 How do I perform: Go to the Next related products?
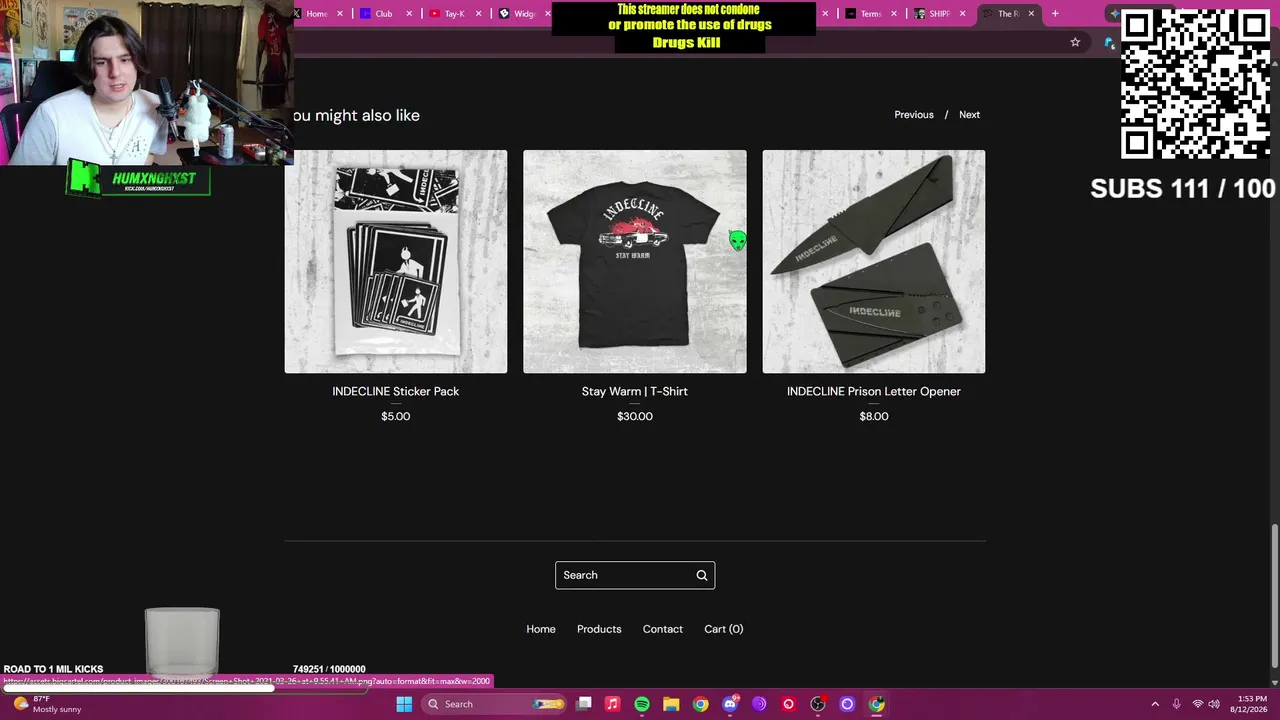pos(970,115)
